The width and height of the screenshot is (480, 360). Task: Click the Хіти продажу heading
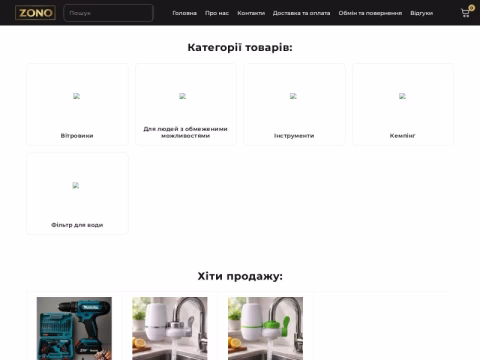click(x=240, y=276)
